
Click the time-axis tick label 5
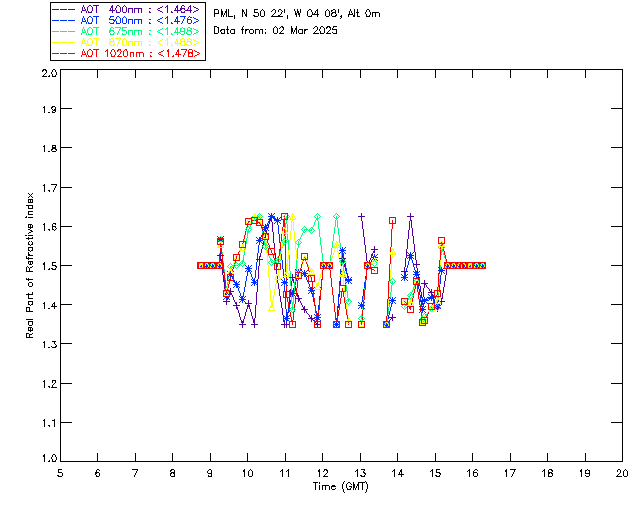click(60, 473)
